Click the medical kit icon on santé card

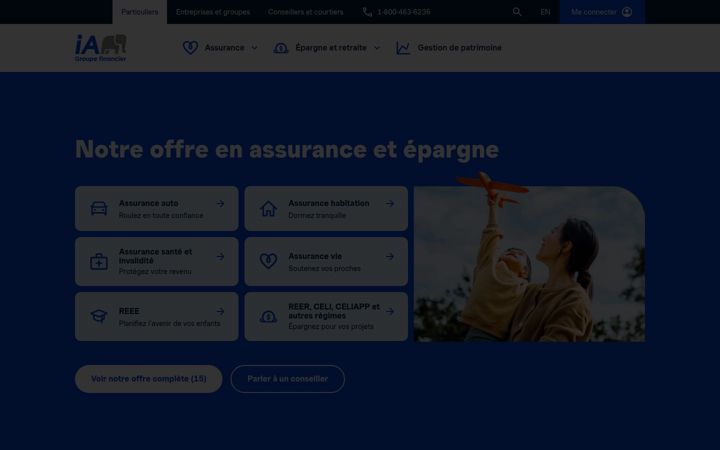point(99,261)
